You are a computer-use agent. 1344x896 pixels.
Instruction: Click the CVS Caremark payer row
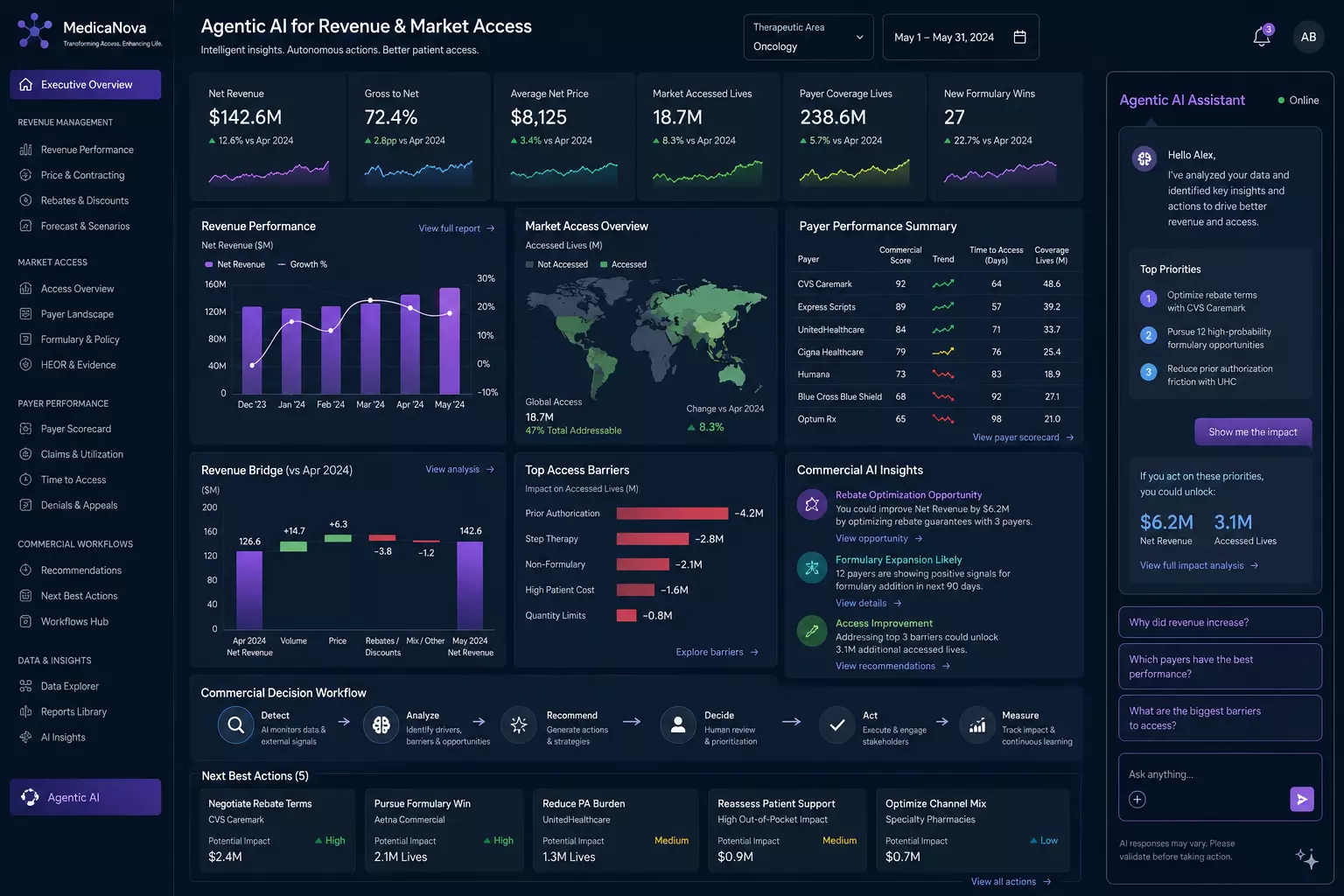pos(933,284)
